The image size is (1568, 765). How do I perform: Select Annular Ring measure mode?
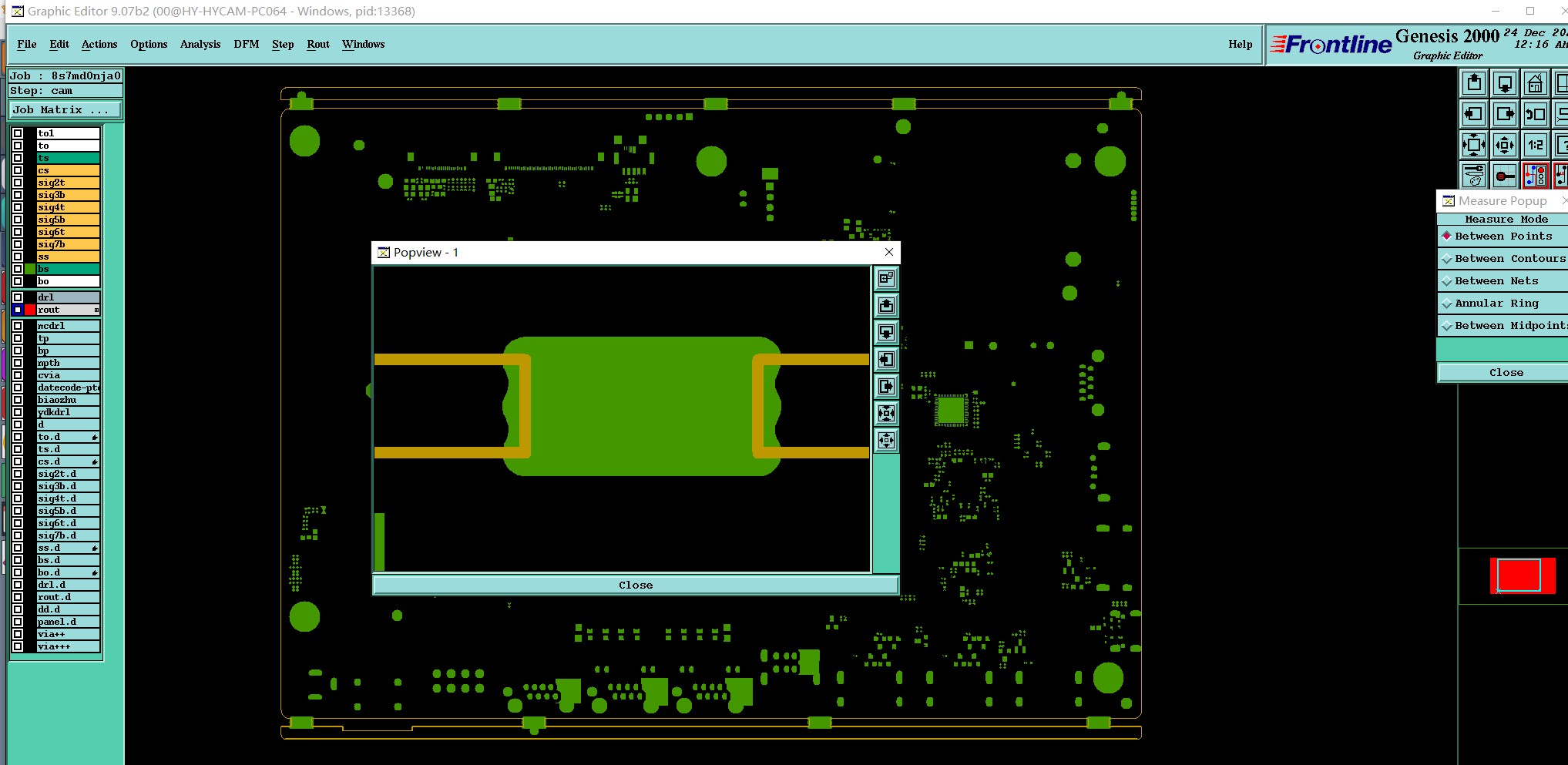1503,304
